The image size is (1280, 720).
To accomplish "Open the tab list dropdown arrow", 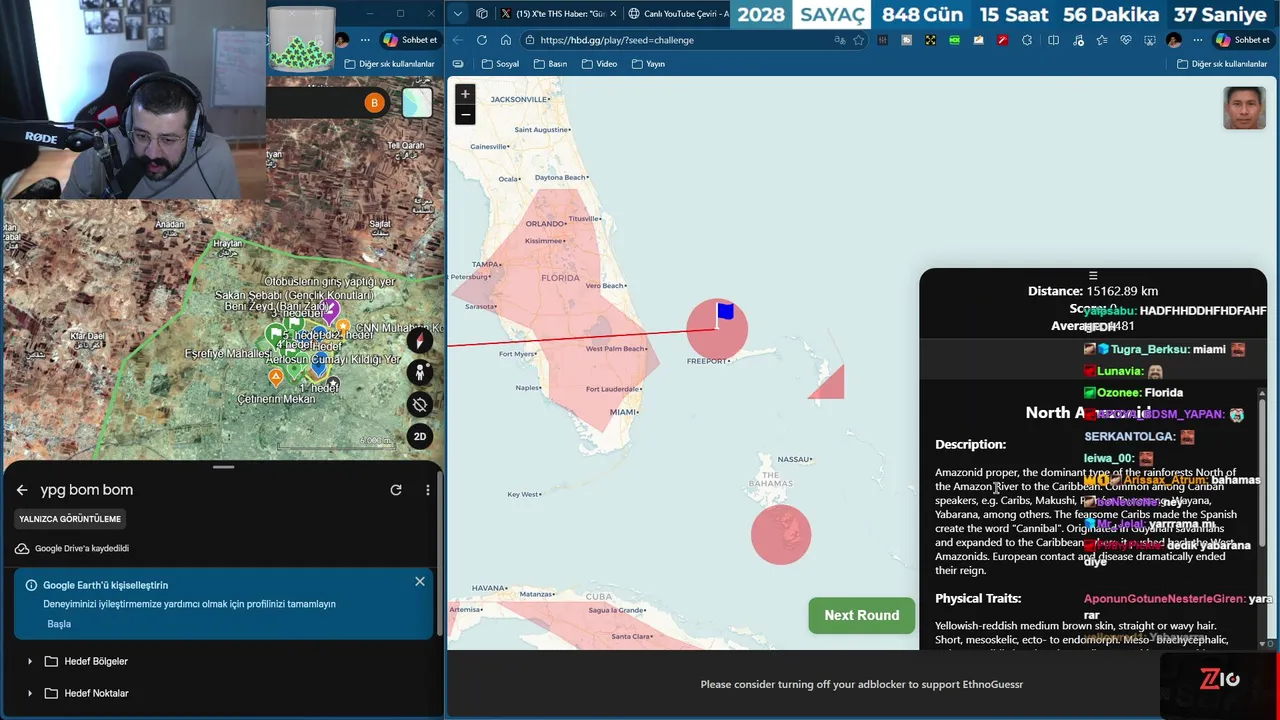I will coord(458,14).
